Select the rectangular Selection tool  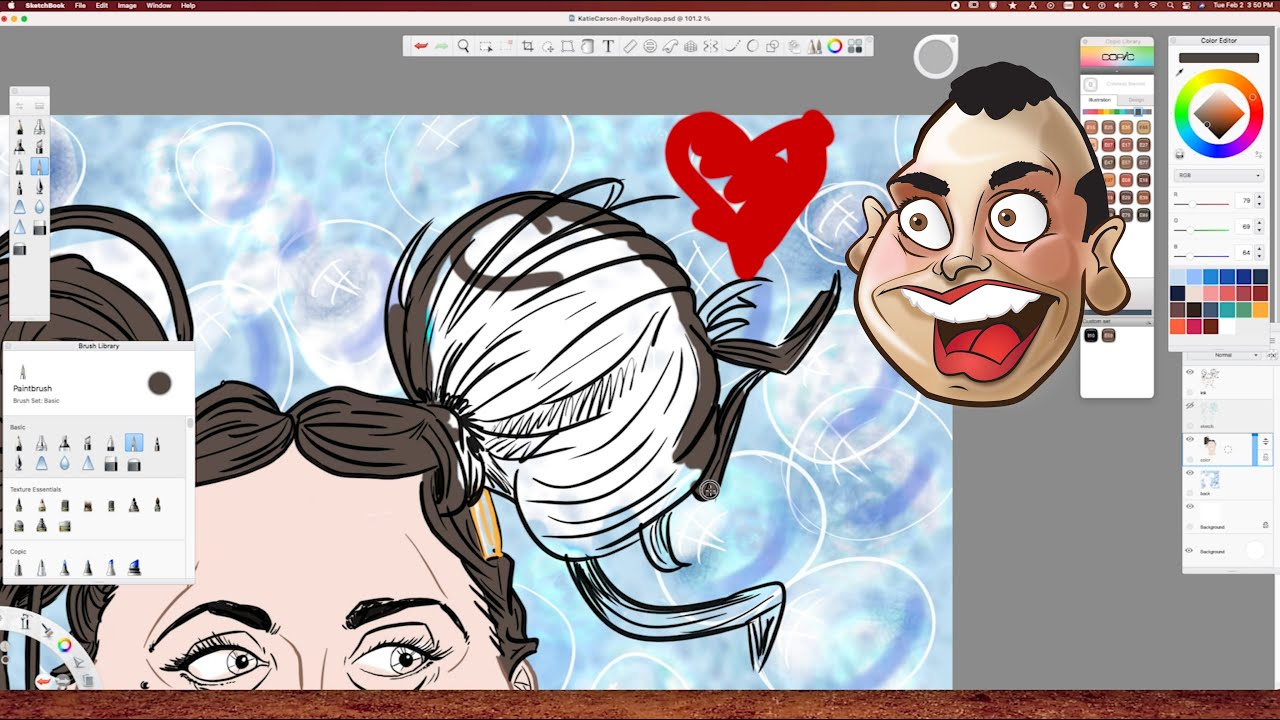[x=486, y=46]
